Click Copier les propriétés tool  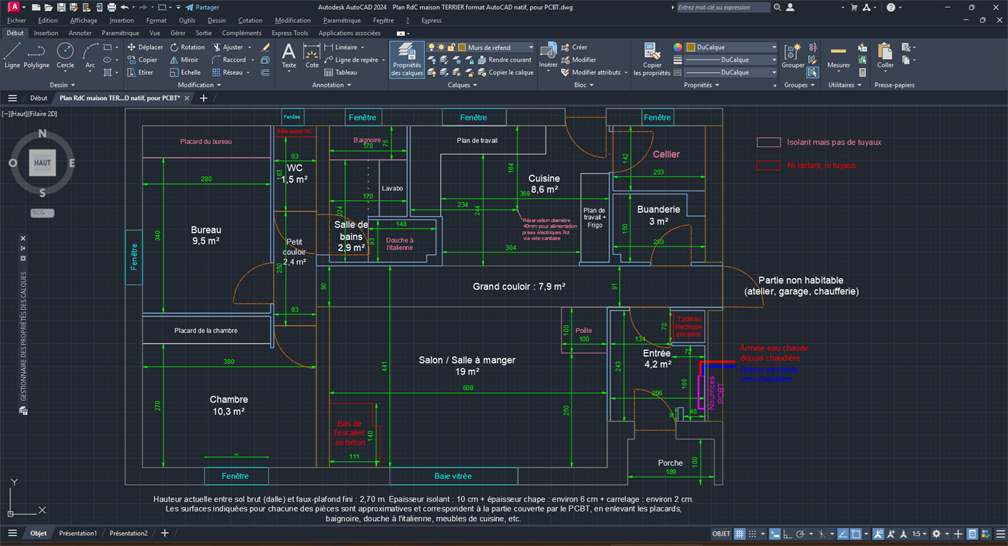652,59
